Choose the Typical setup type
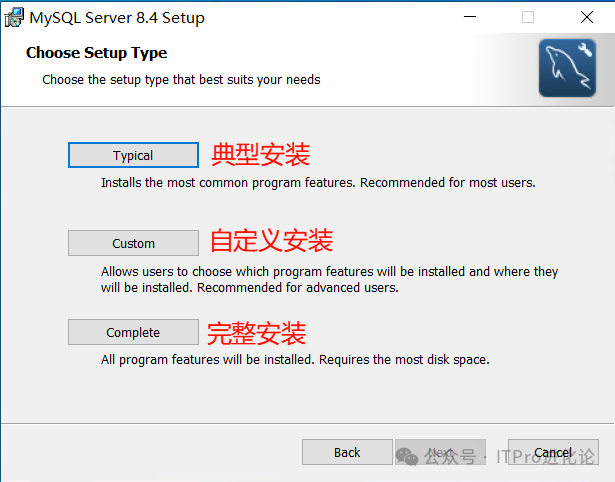 (x=133, y=155)
